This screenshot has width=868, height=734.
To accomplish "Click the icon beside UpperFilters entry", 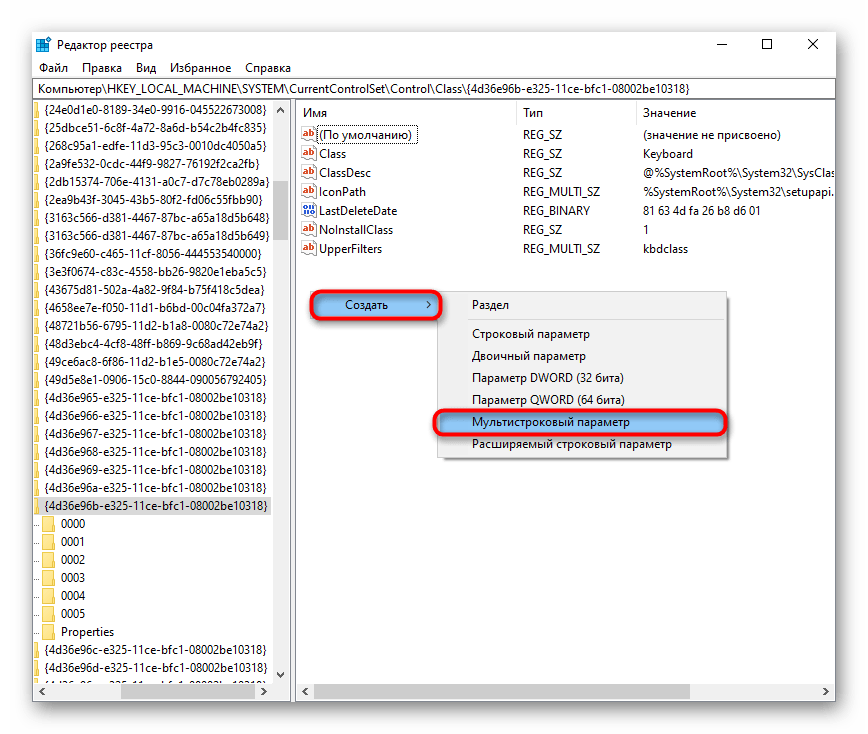I will click(x=309, y=249).
